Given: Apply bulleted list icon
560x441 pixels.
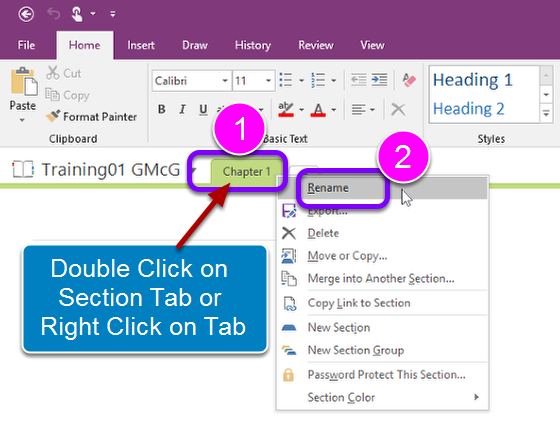Looking at the screenshot, I should [286, 80].
